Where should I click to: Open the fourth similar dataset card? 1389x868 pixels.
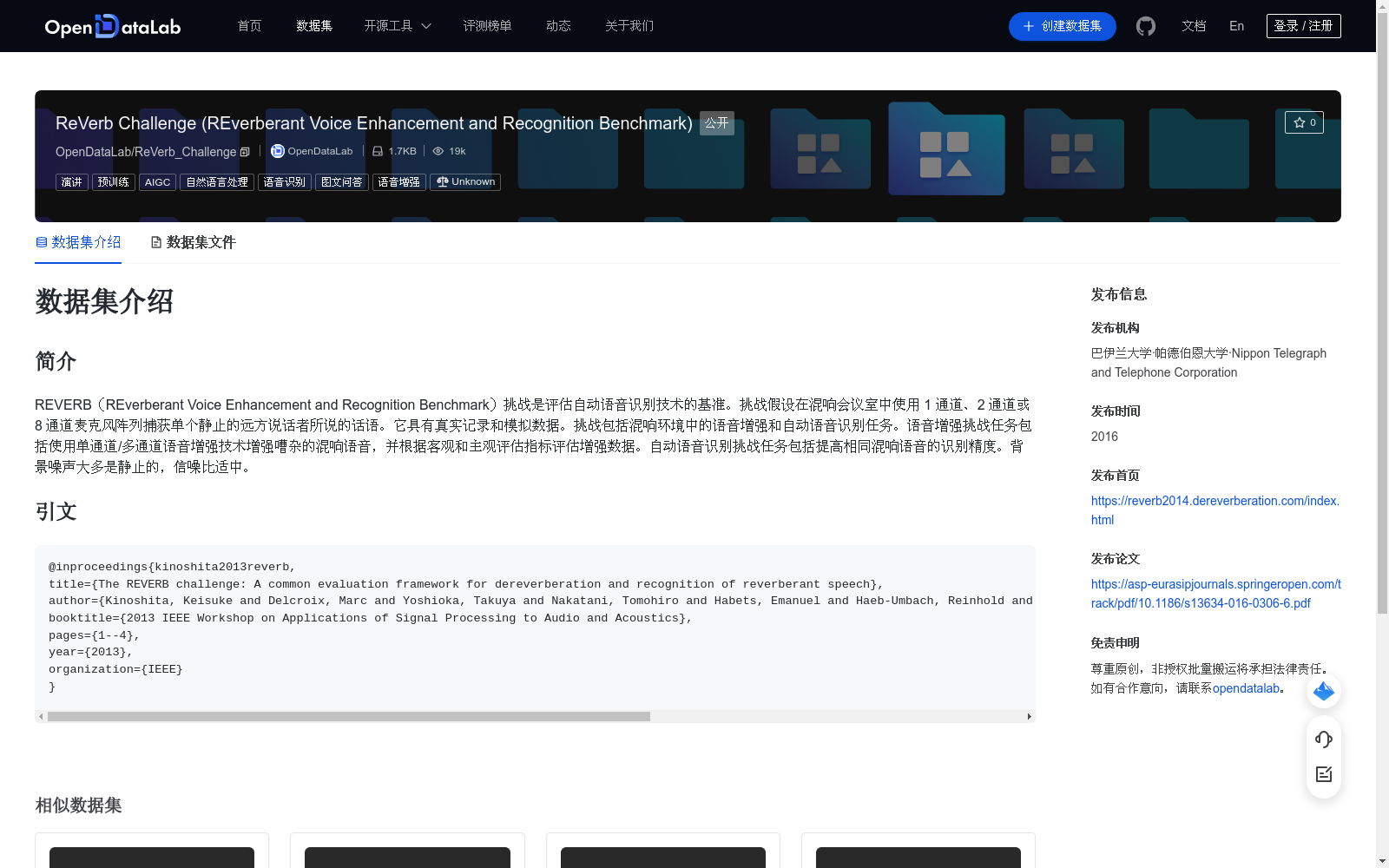(x=918, y=851)
